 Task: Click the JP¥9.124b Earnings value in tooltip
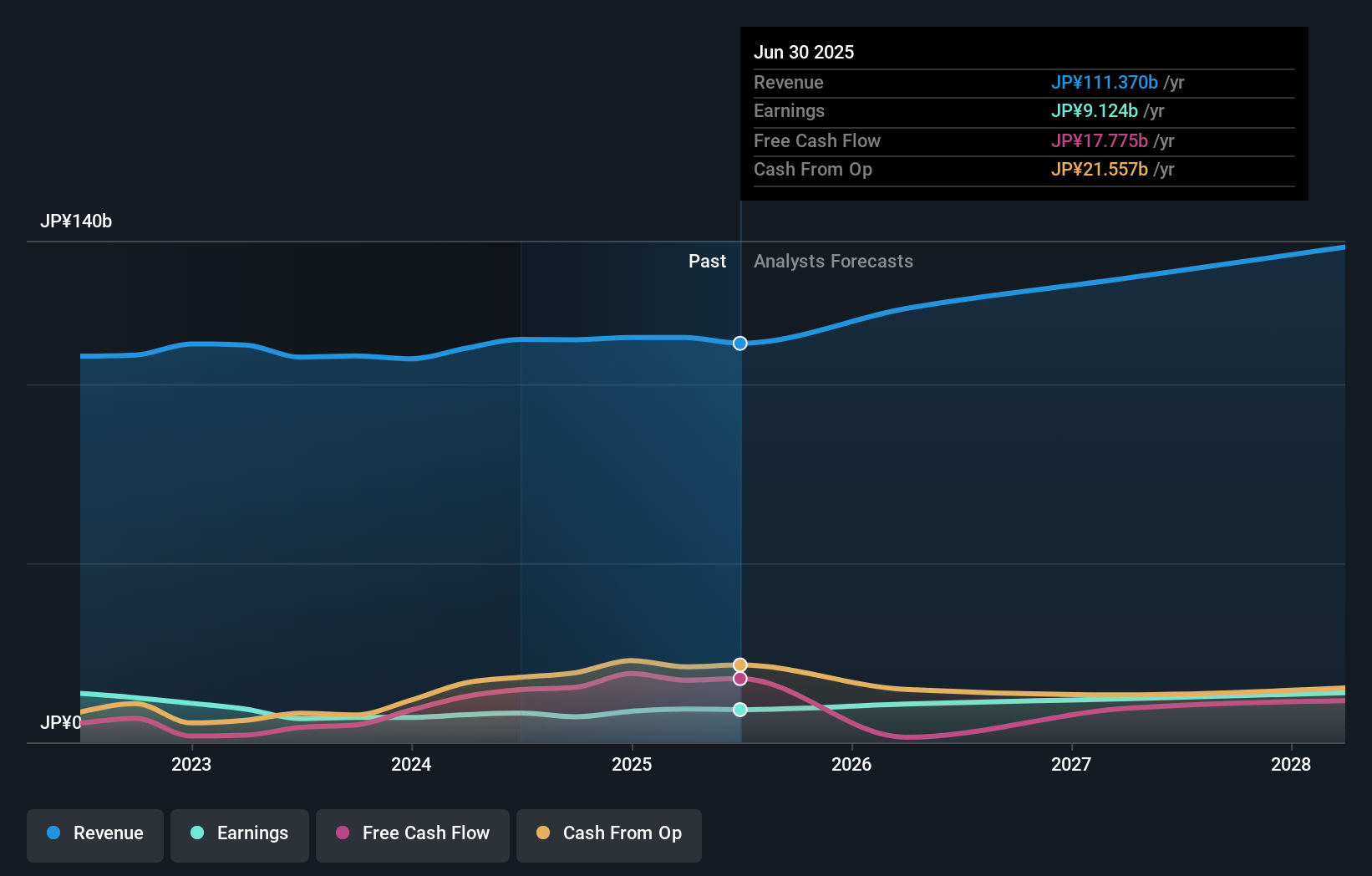(x=1095, y=110)
